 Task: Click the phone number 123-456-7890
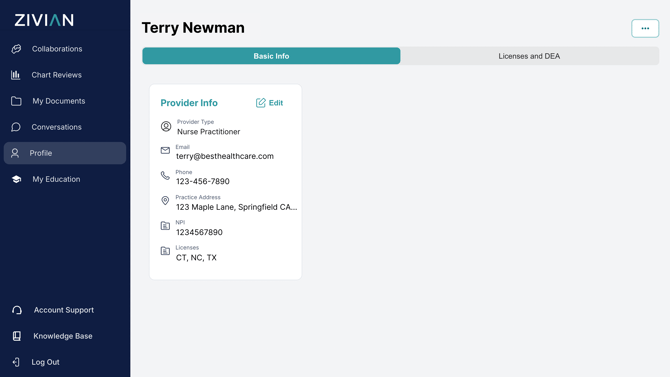(203, 181)
